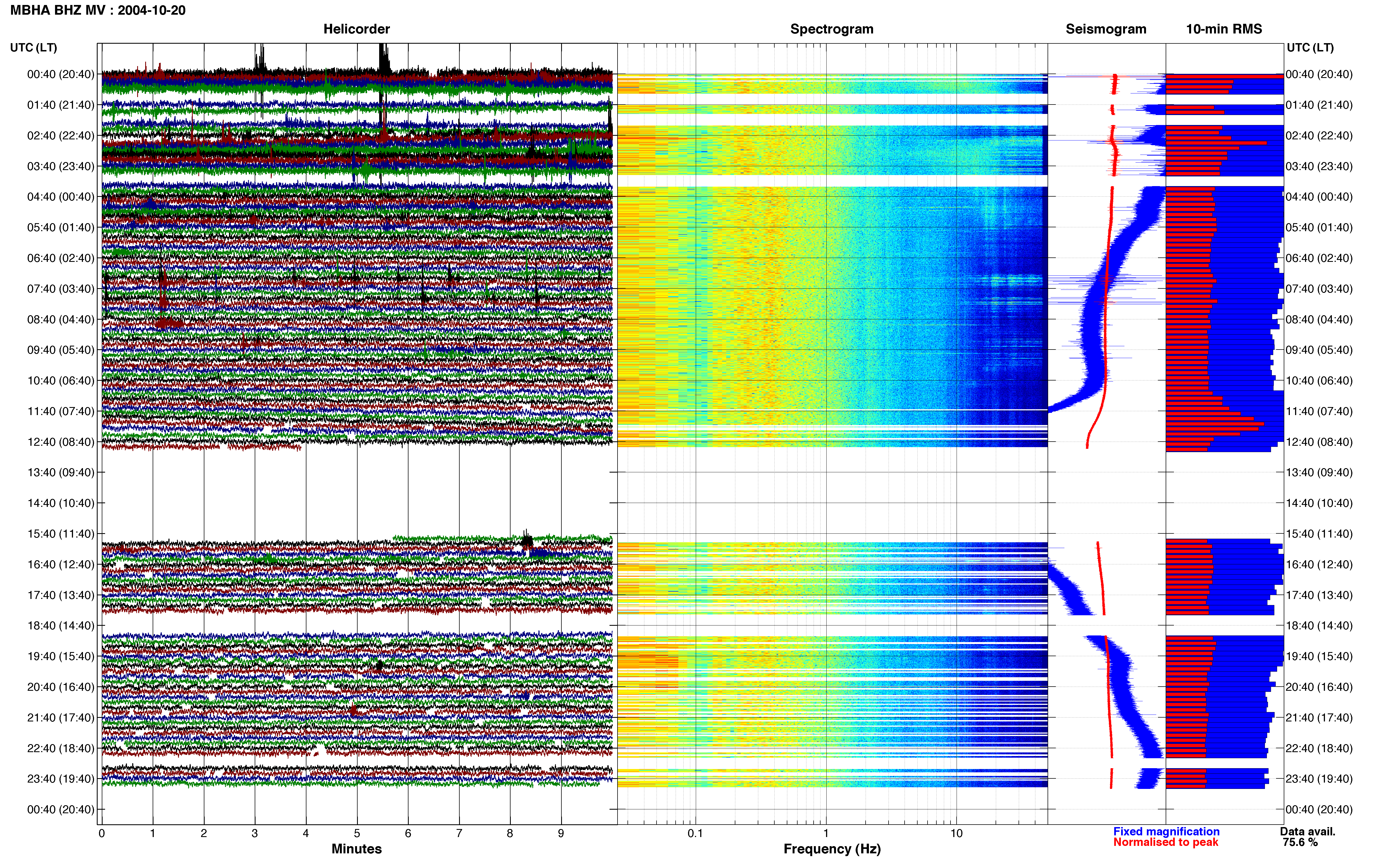
Task: Click the Frequency (Hz) axis title
Action: click(x=832, y=849)
